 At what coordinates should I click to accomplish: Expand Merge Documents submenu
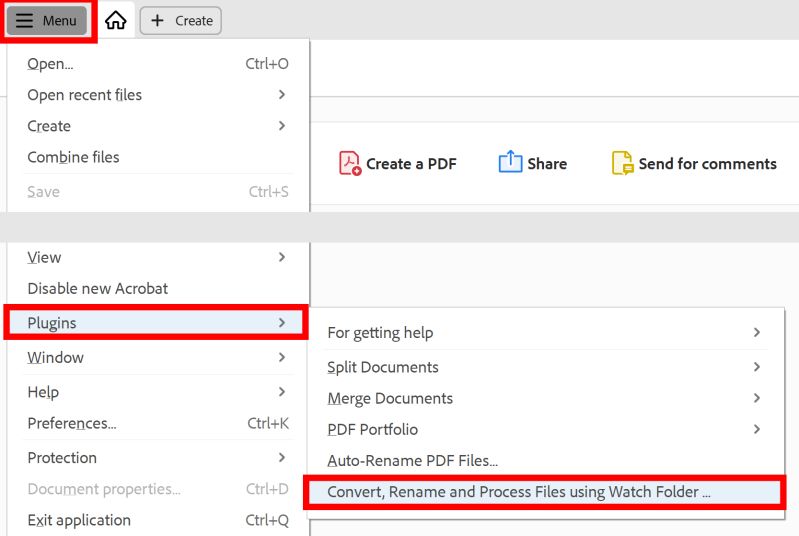click(x=545, y=398)
